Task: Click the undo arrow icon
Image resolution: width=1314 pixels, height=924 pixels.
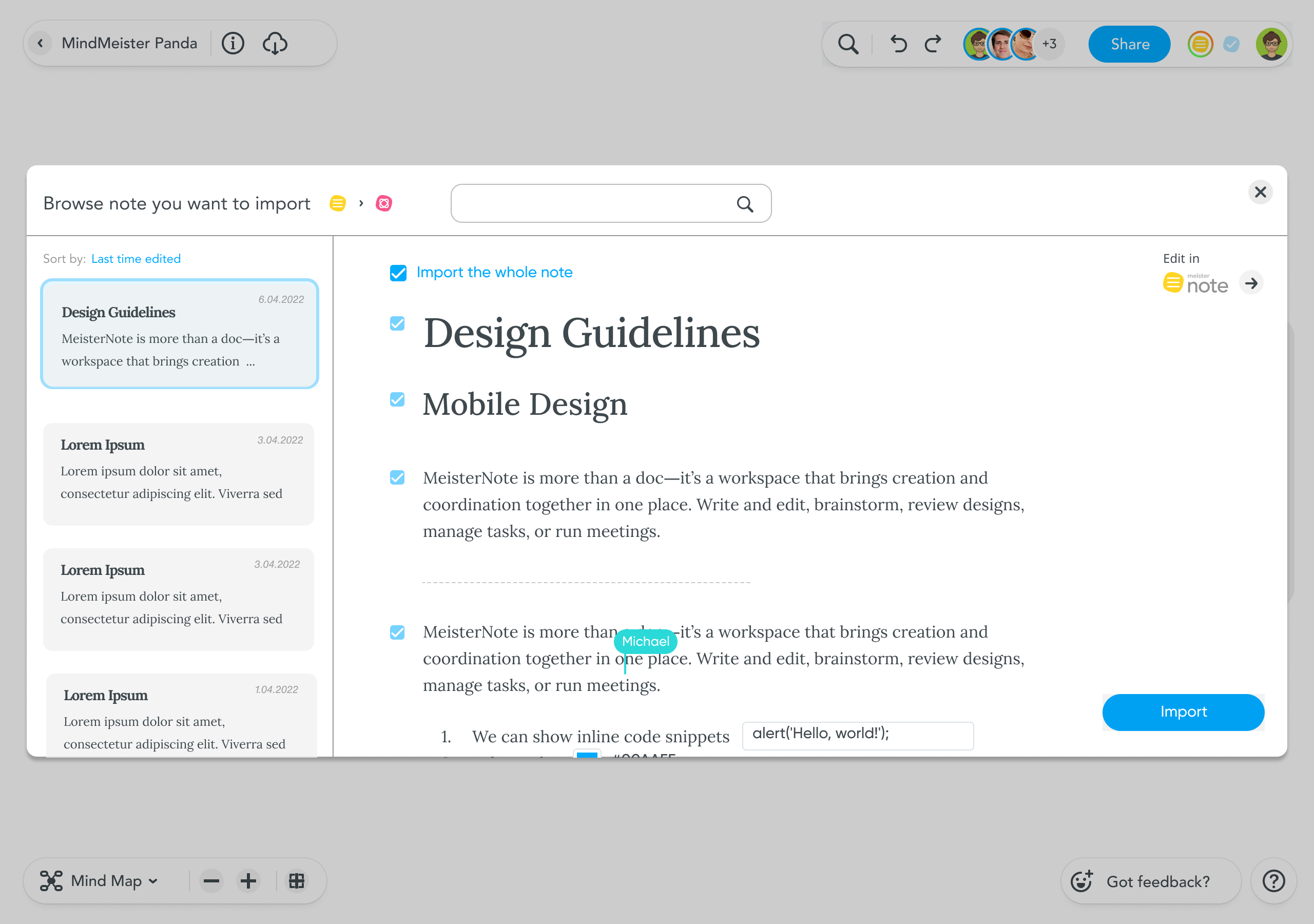Action: [898, 44]
